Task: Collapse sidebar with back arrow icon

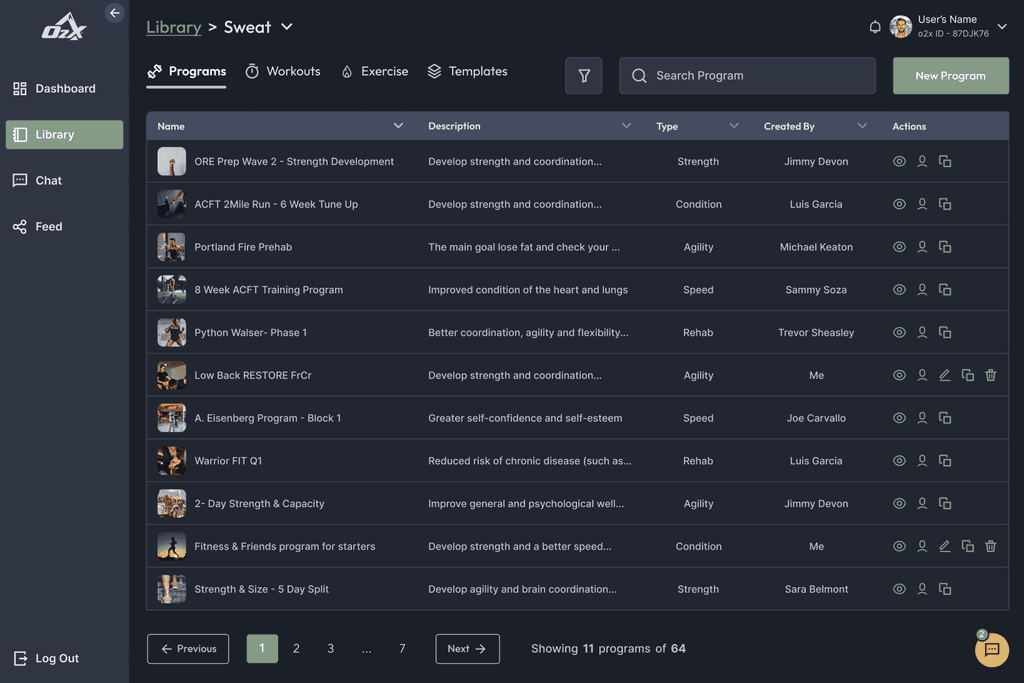Action: tap(115, 12)
